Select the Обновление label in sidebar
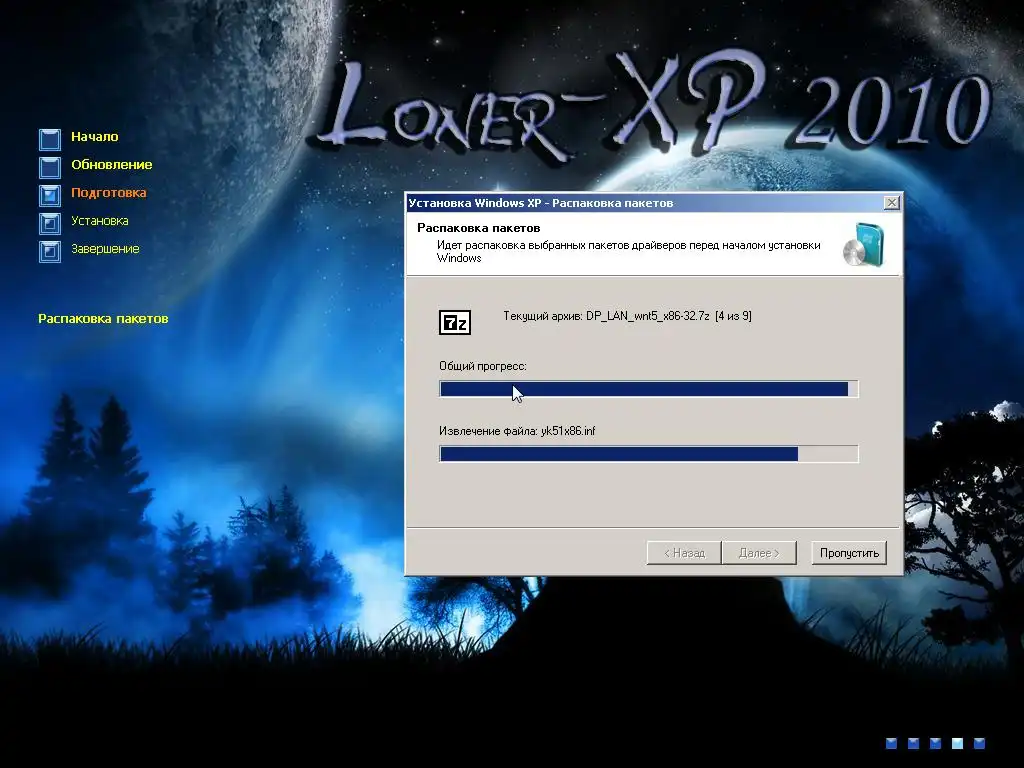This screenshot has height=768, width=1024. [112, 165]
